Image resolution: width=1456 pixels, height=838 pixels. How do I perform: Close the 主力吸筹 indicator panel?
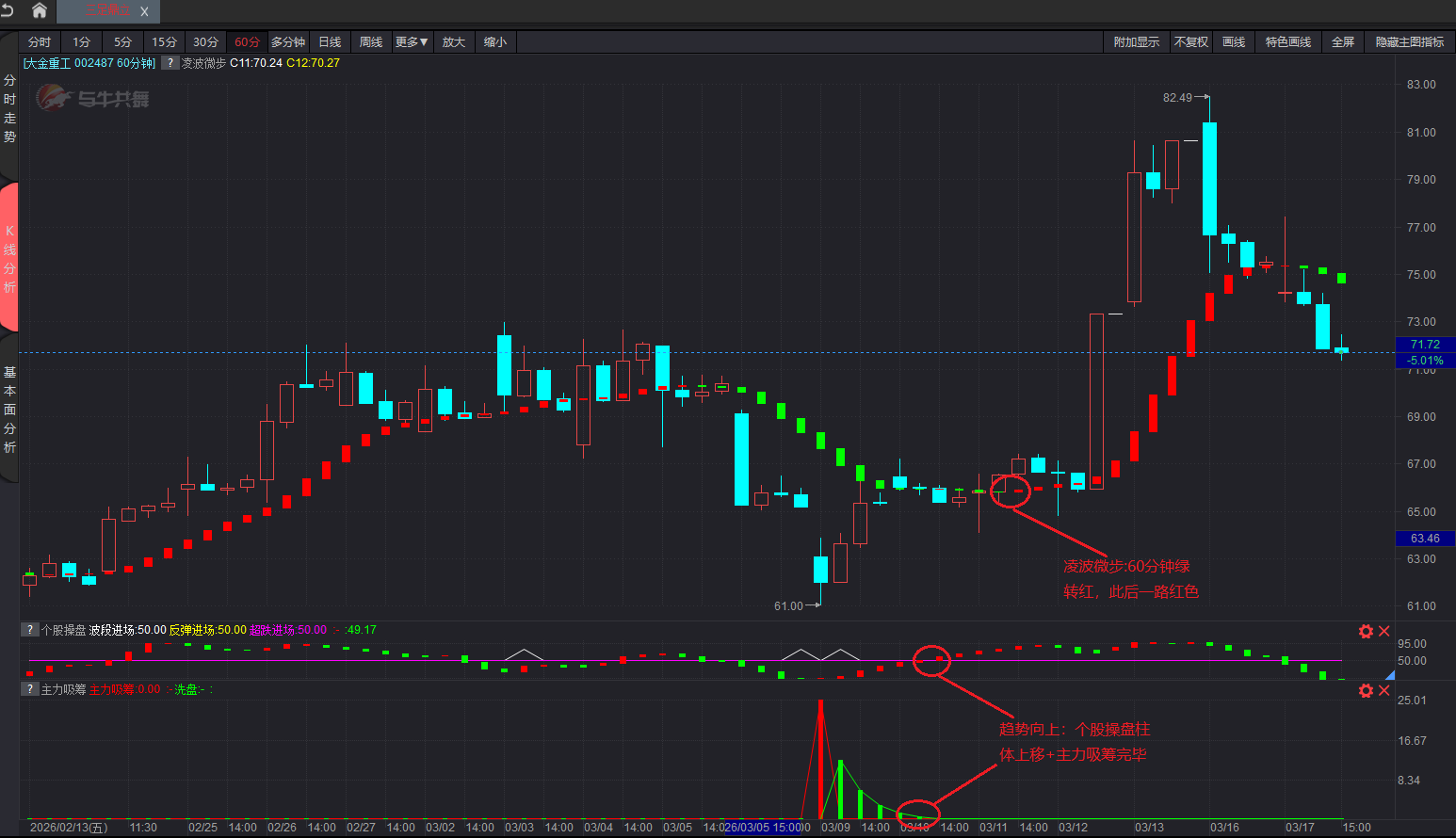point(1384,690)
